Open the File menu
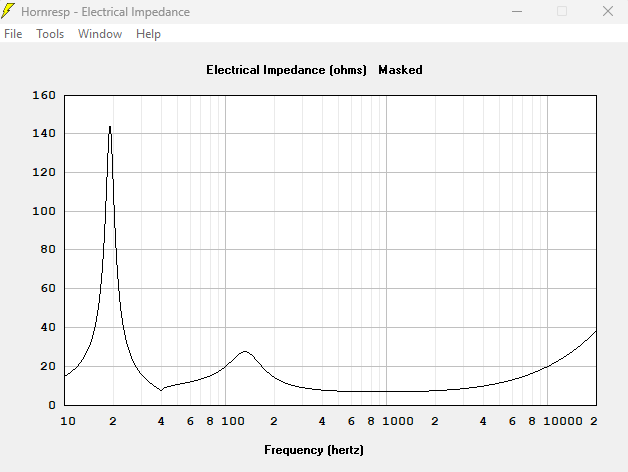 pyautogui.click(x=13, y=34)
